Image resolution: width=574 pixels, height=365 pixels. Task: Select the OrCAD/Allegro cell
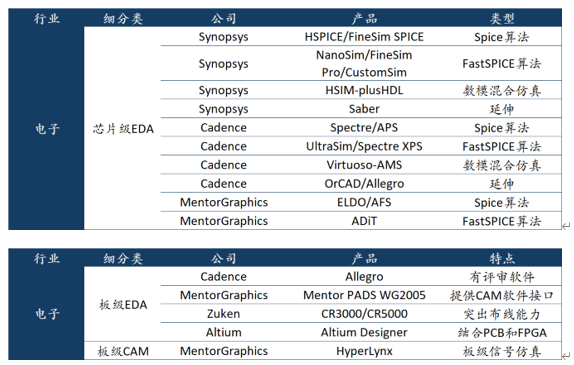pyautogui.click(x=364, y=183)
